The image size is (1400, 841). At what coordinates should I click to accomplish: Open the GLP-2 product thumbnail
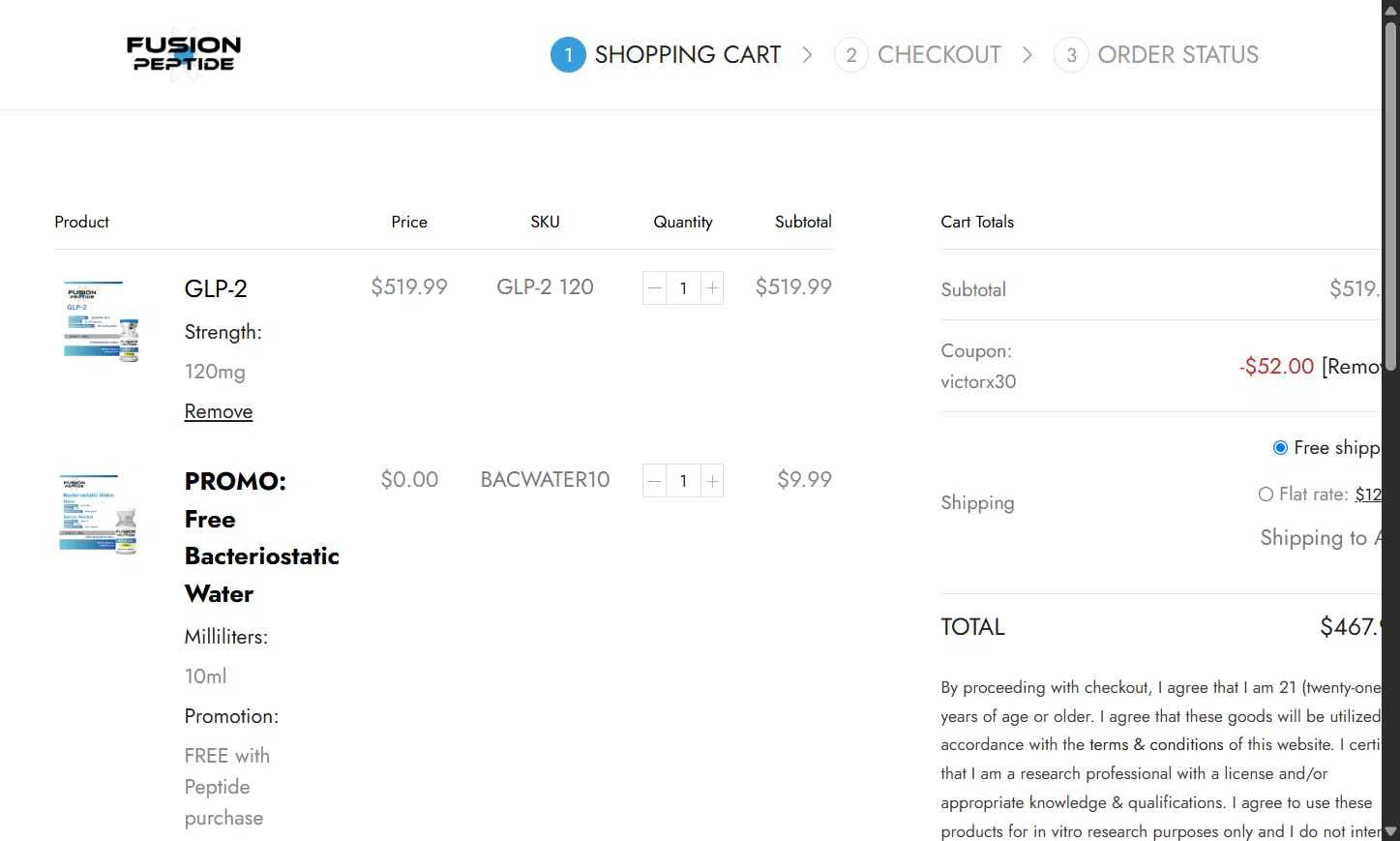point(100,320)
